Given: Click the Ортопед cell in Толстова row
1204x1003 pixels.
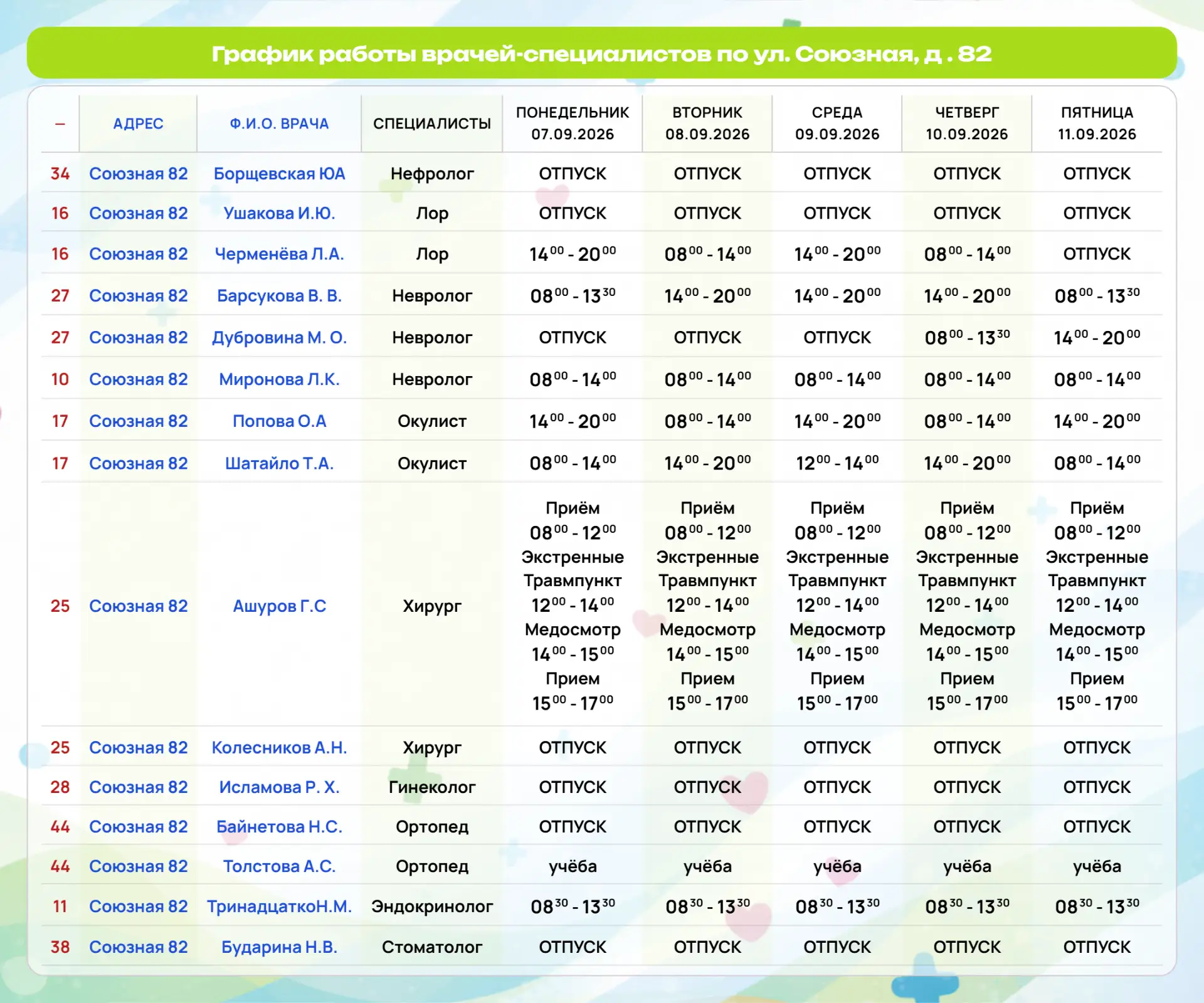Looking at the screenshot, I should coord(432,866).
